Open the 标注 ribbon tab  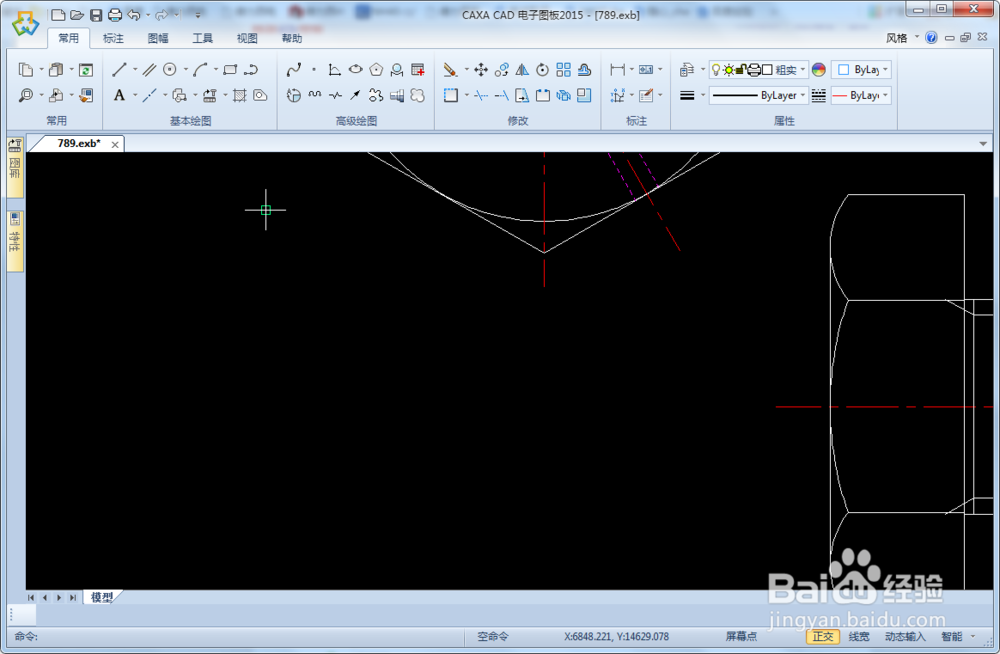coord(114,38)
